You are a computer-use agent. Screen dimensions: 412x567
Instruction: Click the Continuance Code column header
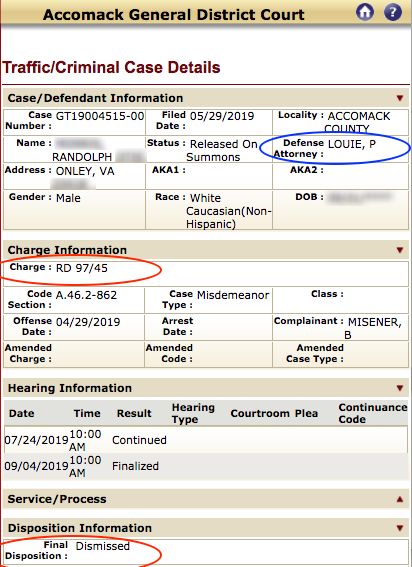[373, 413]
